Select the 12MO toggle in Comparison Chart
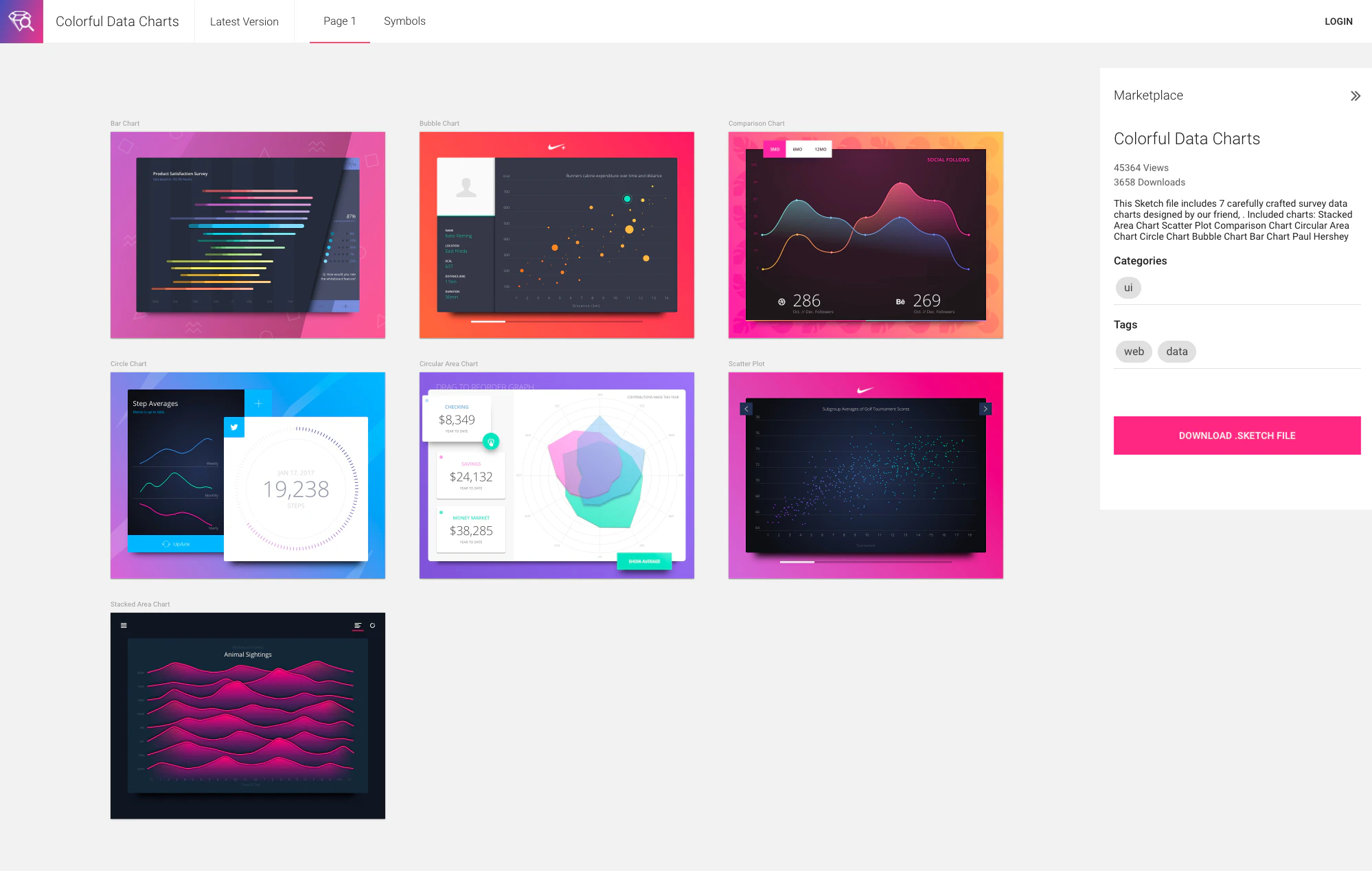 point(821,149)
